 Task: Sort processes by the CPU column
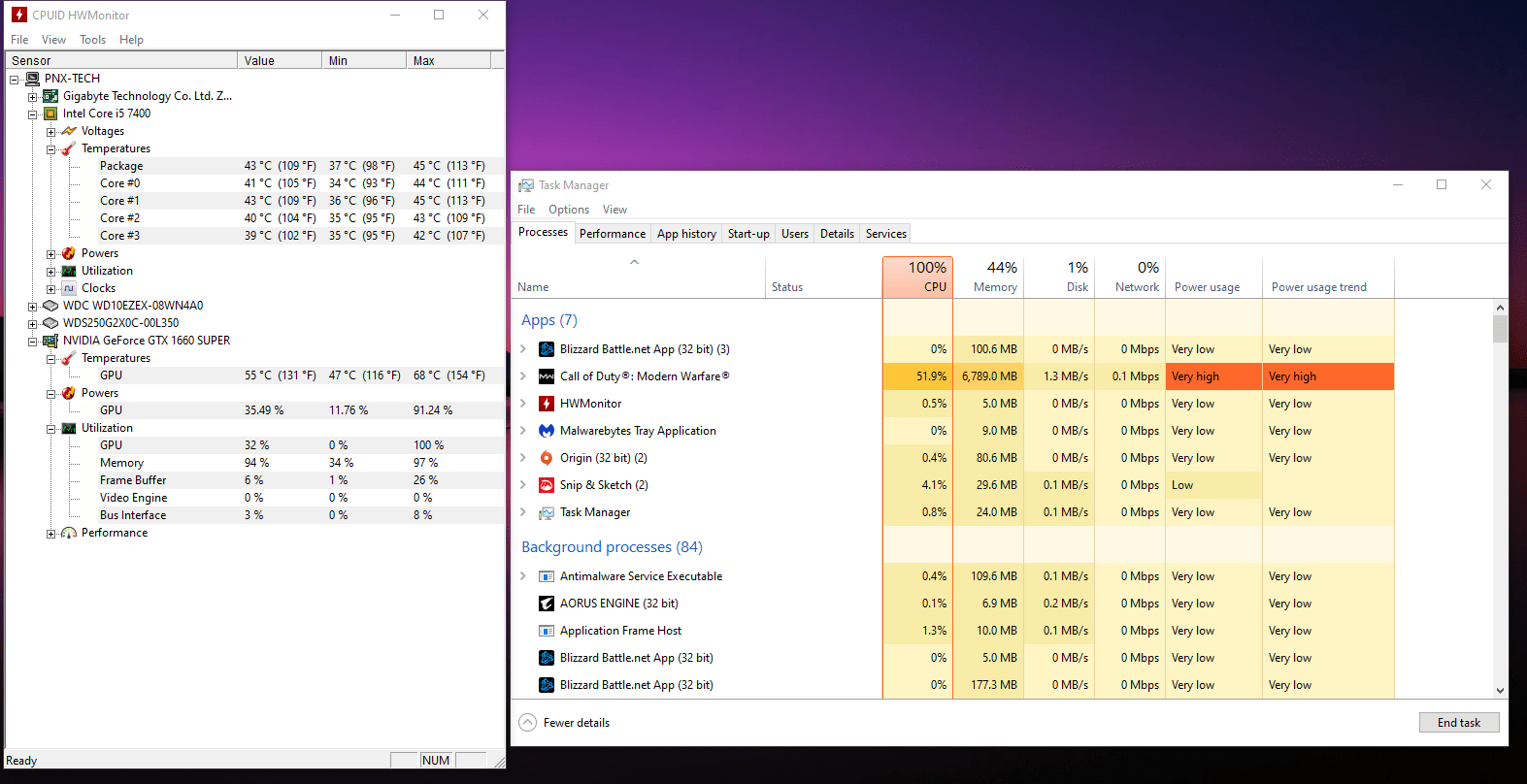[x=917, y=278]
